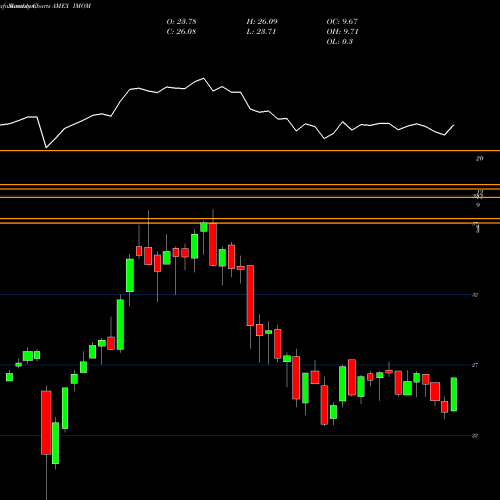
Task: Select the low value L: 23.71
Action: [x=261, y=32]
